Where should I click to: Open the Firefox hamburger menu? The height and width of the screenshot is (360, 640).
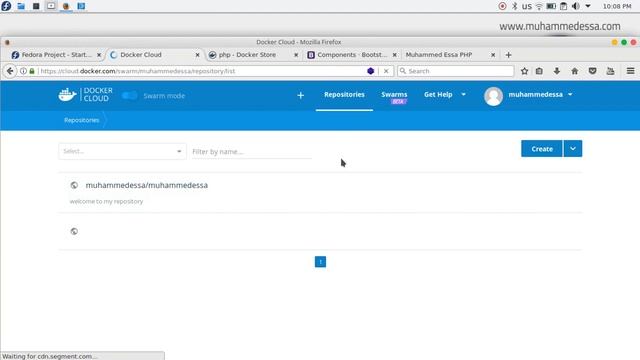pyautogui.click(x=631, y=71)
